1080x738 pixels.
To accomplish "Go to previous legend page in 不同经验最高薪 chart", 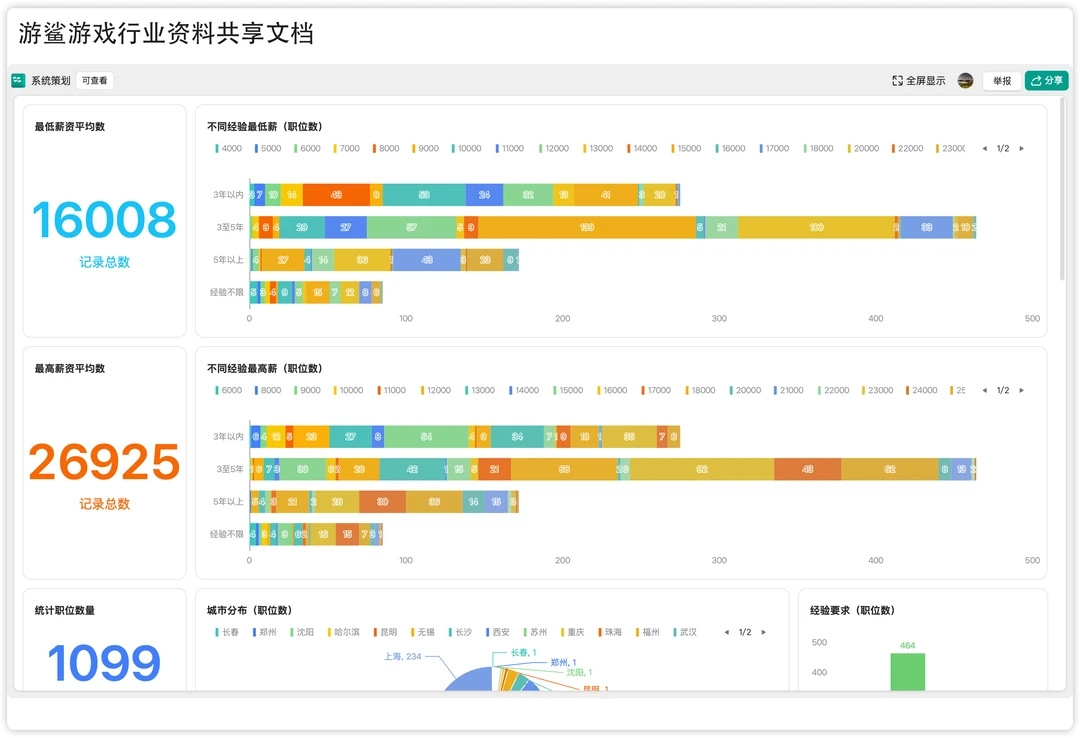I will point(984,390).
